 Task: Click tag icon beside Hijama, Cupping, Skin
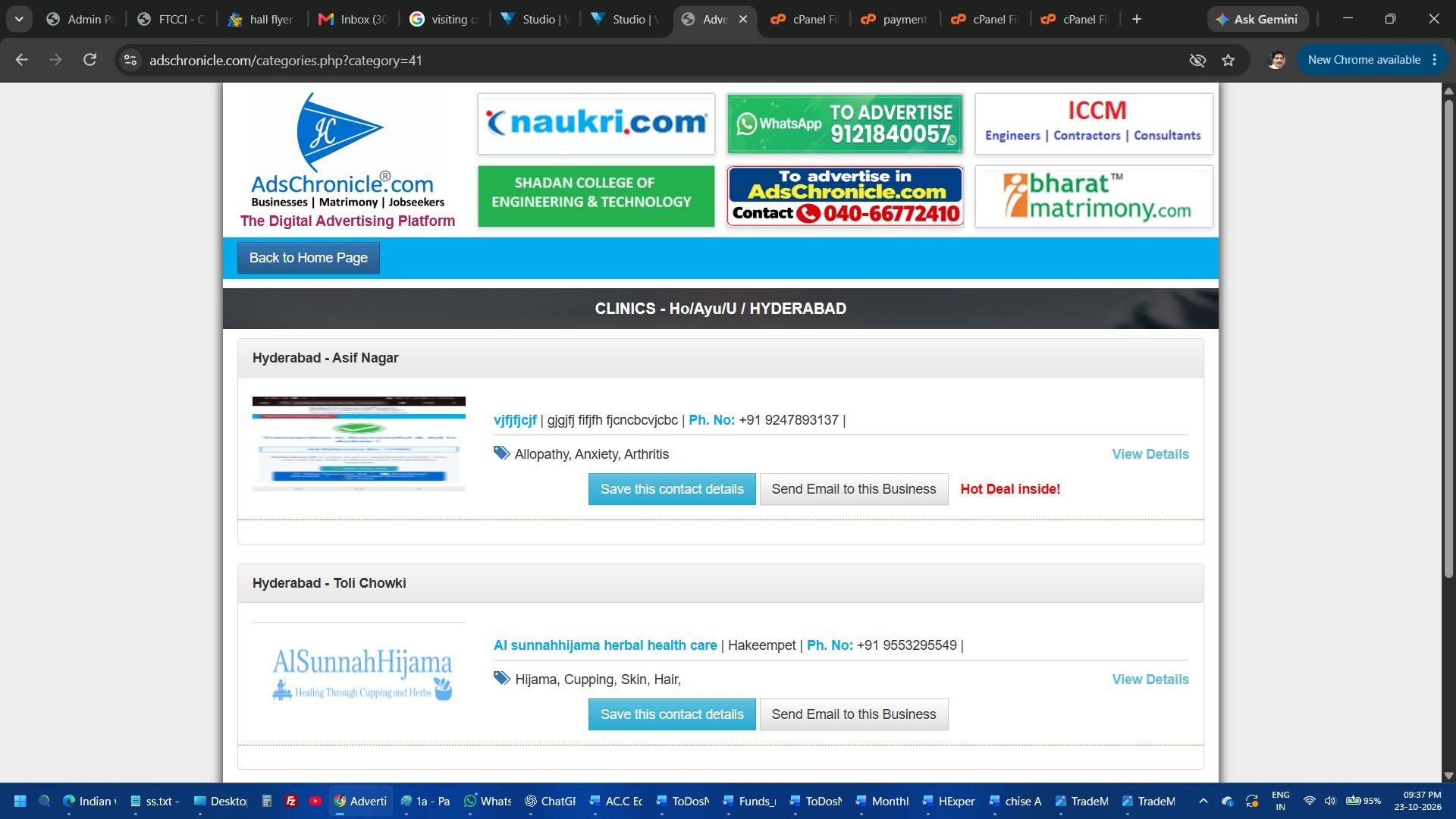pyautogui.click(x=502, y=679)
